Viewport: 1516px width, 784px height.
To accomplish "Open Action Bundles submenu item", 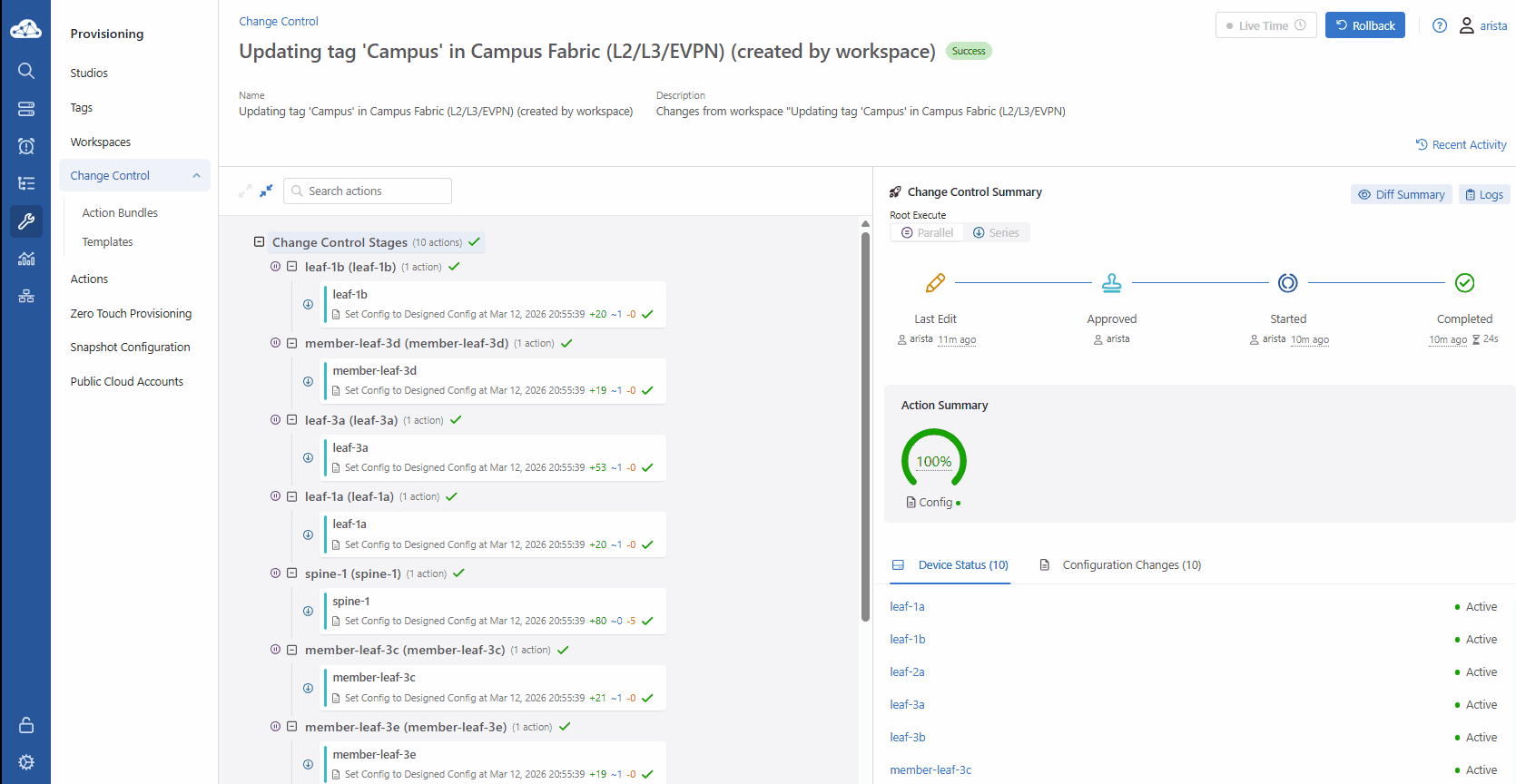I will point(120,212).
